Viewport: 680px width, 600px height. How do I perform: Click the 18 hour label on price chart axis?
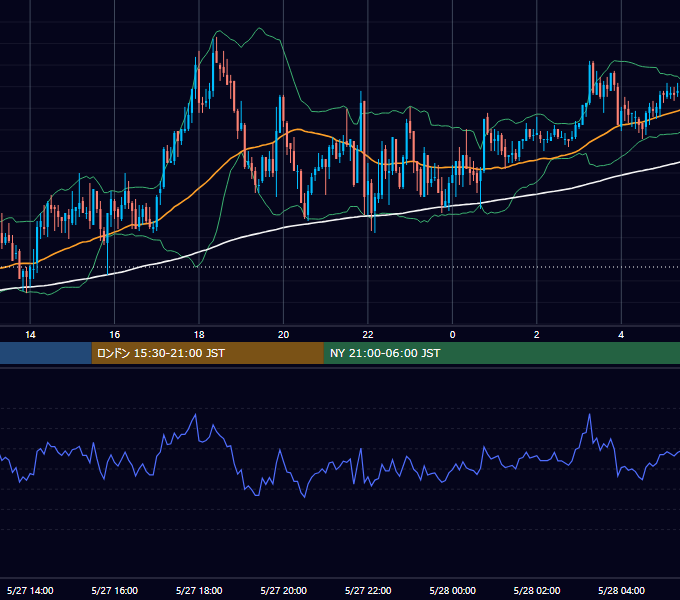click(199, 335)
